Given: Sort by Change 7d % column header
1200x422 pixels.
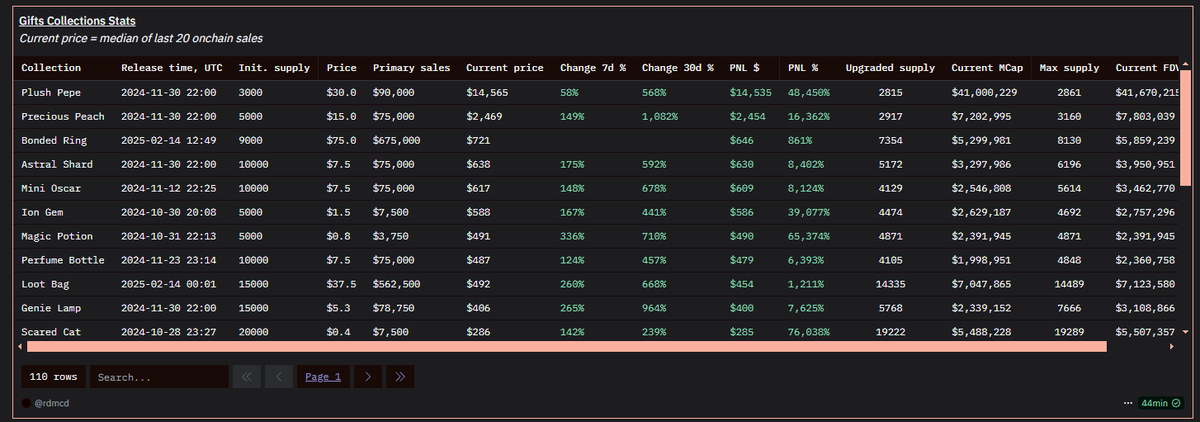Looking at the screenshot, I should pos(593,68).
